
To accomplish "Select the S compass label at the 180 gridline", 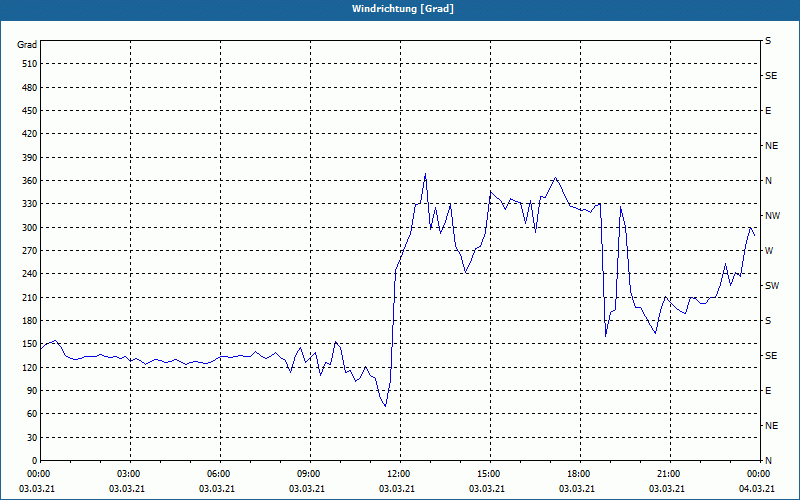I will 768,321.
